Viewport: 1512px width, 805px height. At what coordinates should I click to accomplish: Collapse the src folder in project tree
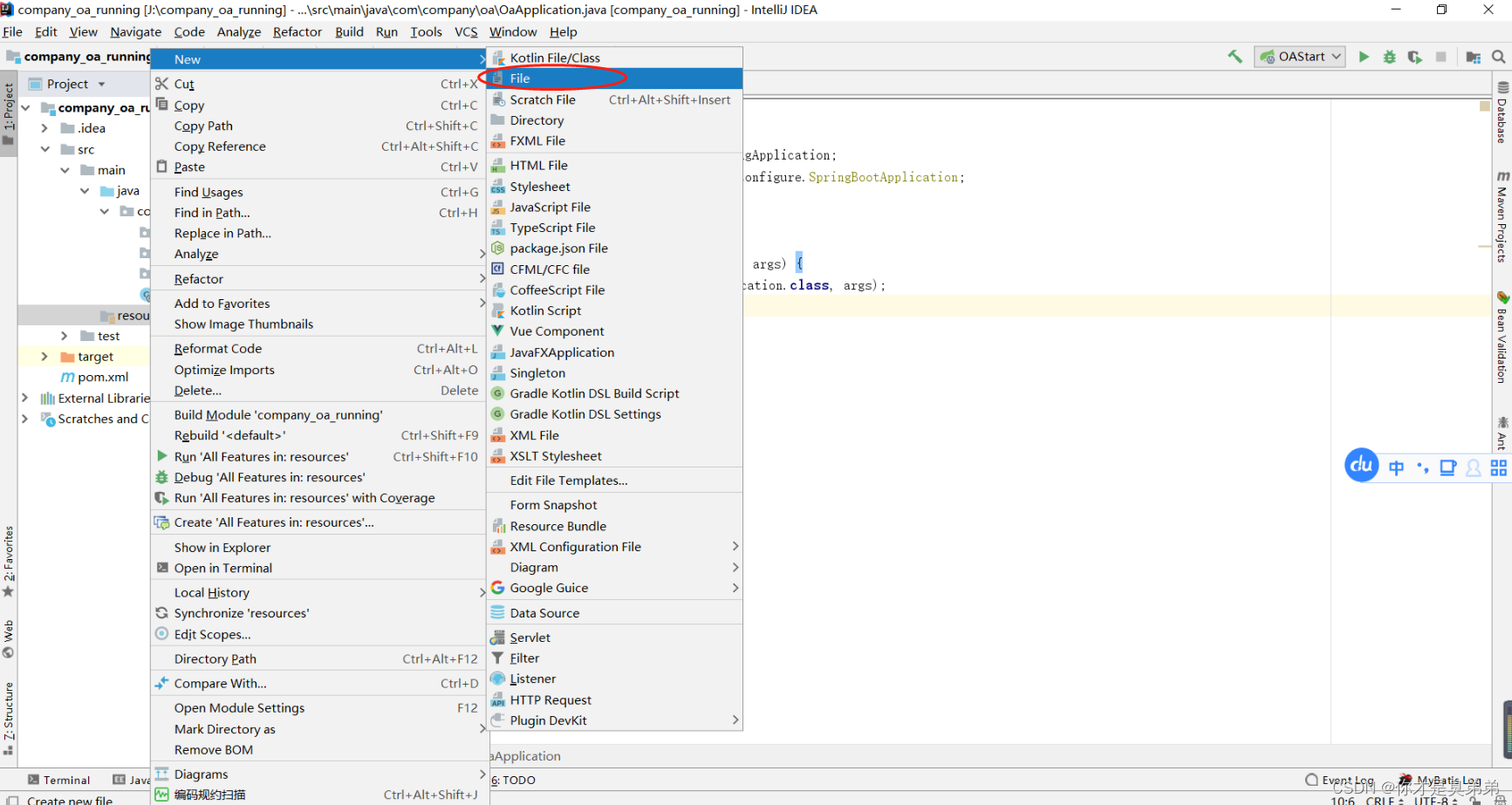click(44, 149)
